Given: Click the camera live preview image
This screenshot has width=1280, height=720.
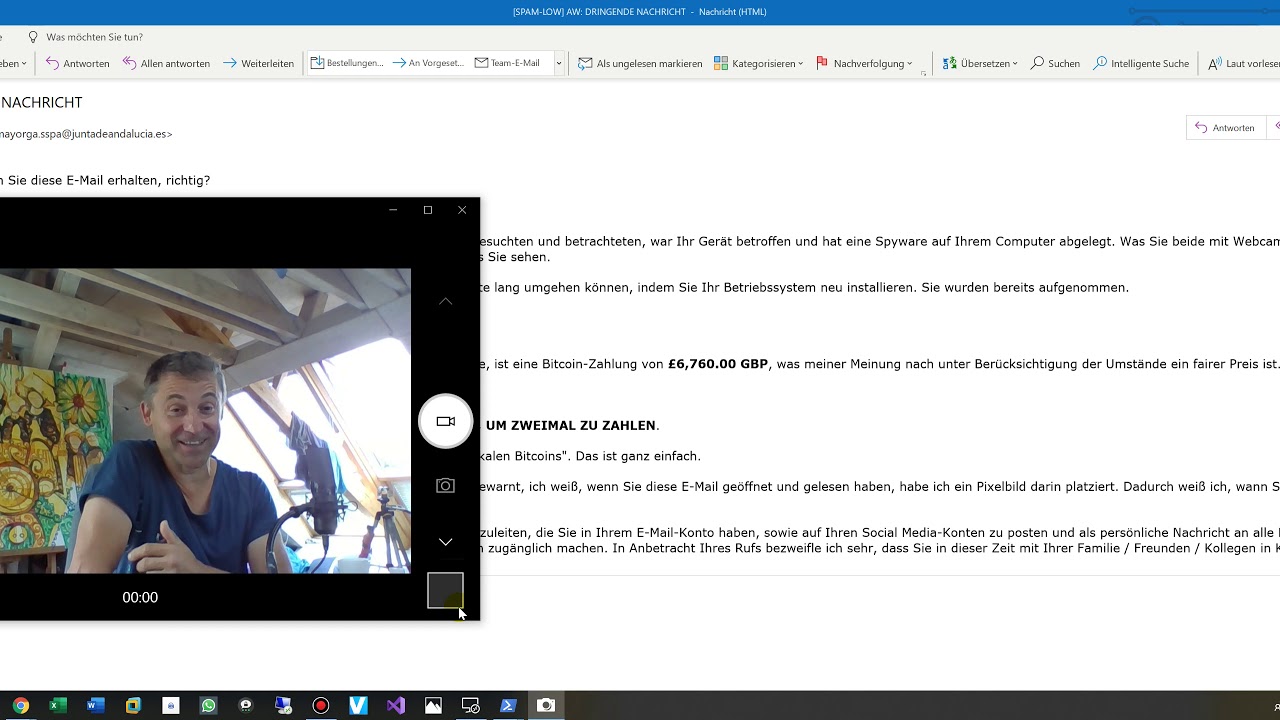Looking at the screenshot, I should (x=205, y=421).
